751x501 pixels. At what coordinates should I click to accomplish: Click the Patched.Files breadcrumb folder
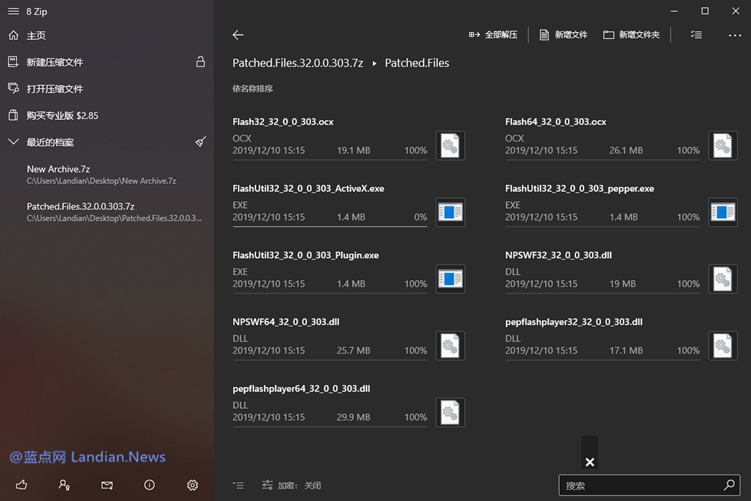point(417,63)
